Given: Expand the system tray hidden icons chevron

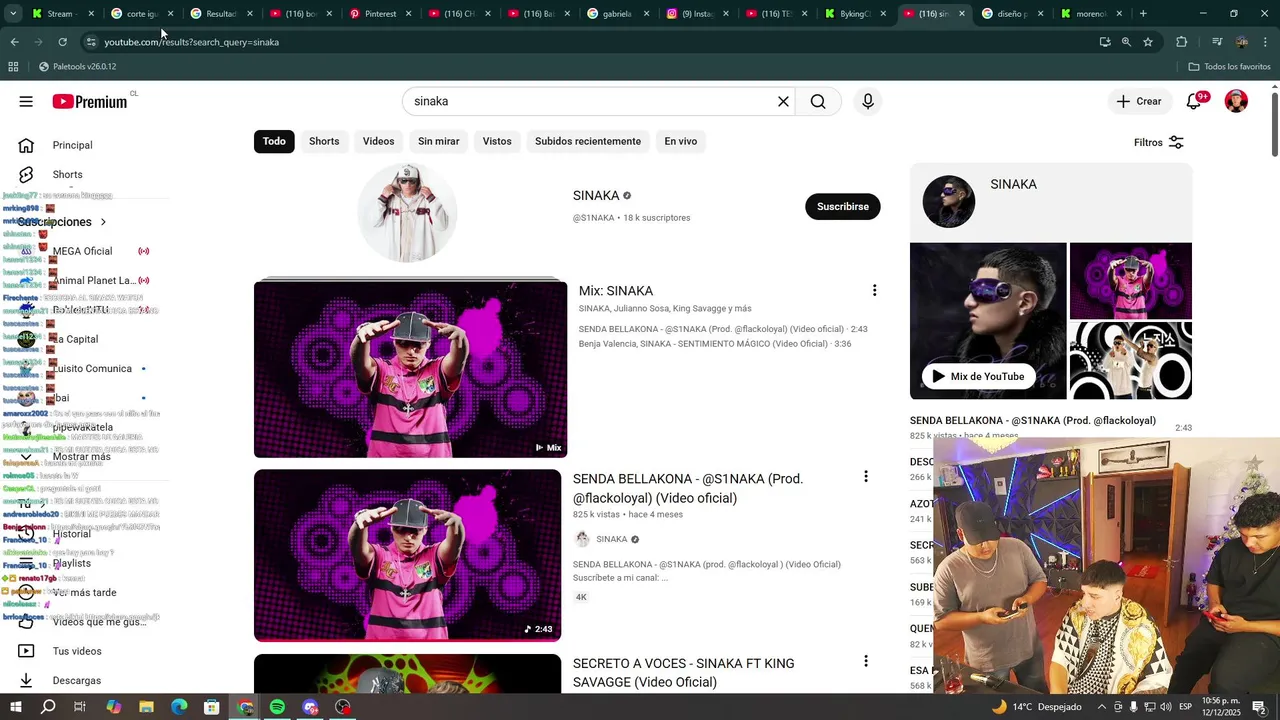Looking at the screenshot, I should (x=1102, y=707).
